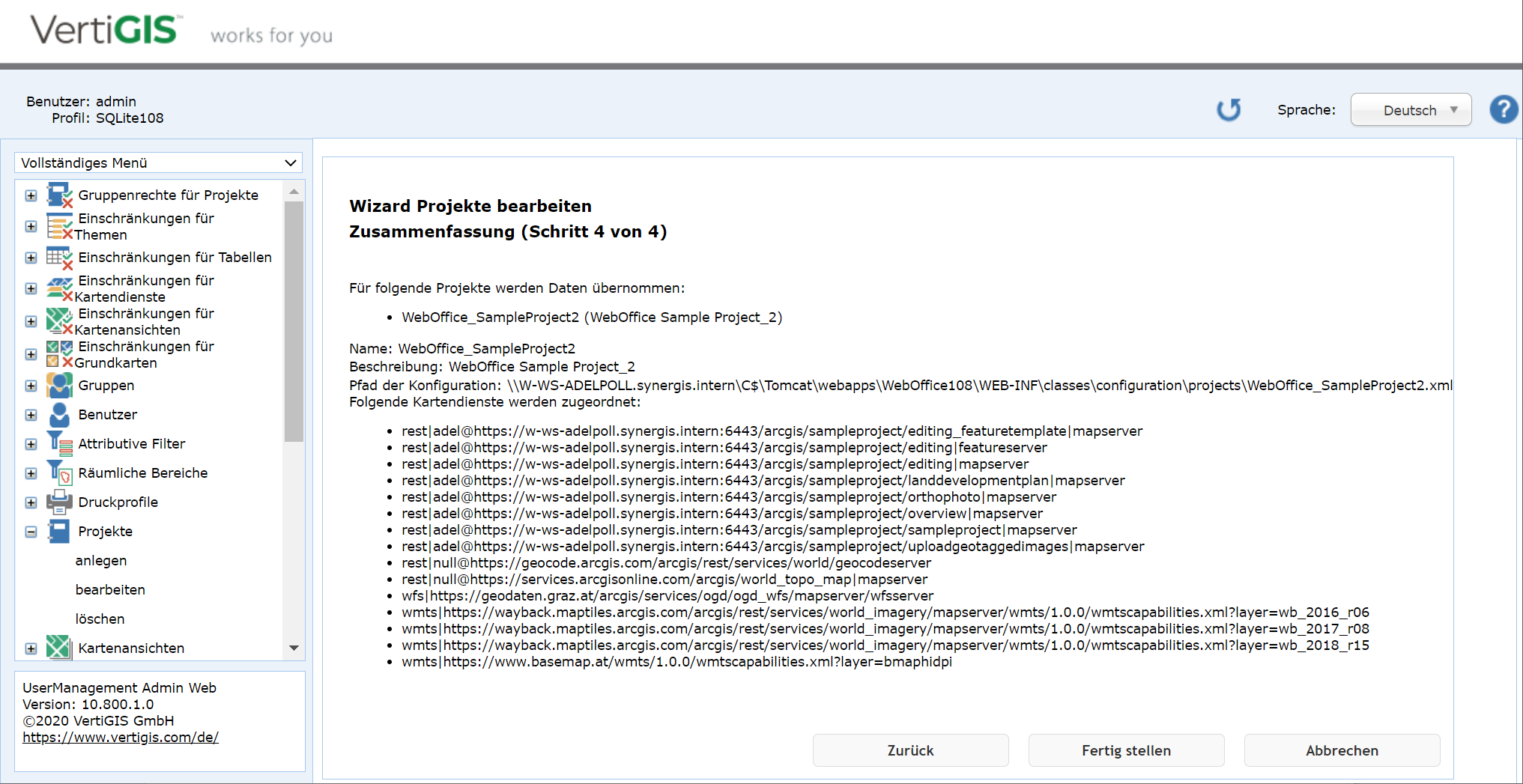Open the vertigis.com/de link
Viewport: 1523px width, 784px height.
pos(121,738)
